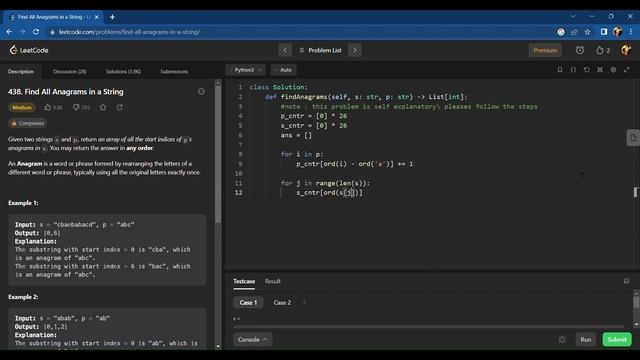
Task: Add a new testcase with plus
Action: point(304,302)
